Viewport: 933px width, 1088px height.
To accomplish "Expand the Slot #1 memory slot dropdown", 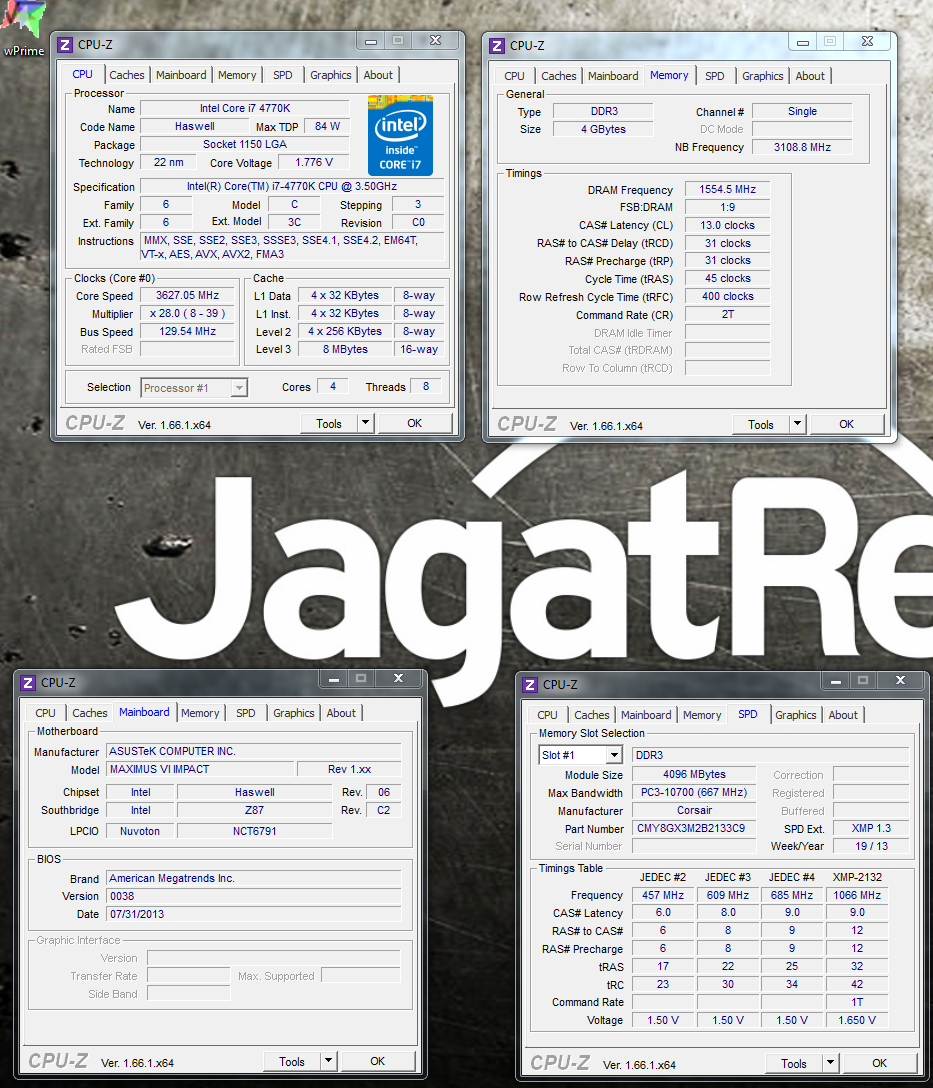I will coord(614,755).
